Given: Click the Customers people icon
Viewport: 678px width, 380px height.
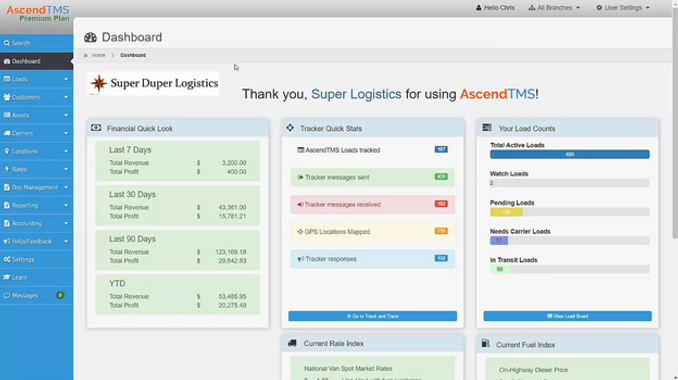Looking at the screenshot, I should [7, 97].
